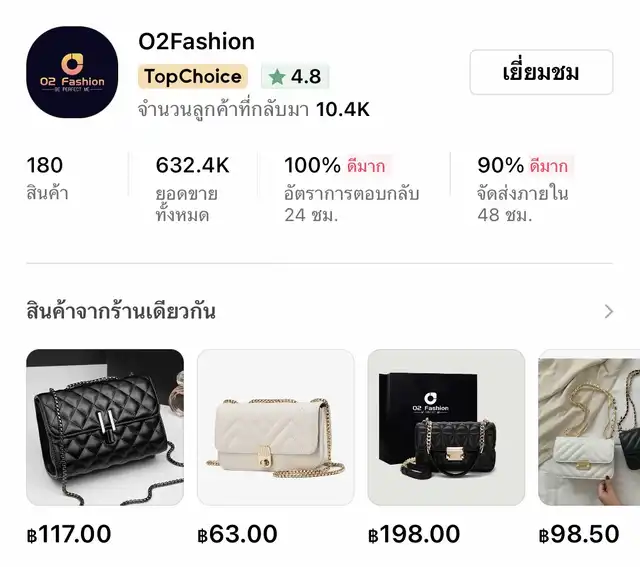
Task: Open the black quilted bag thumbnail
Action: point(105,427)
